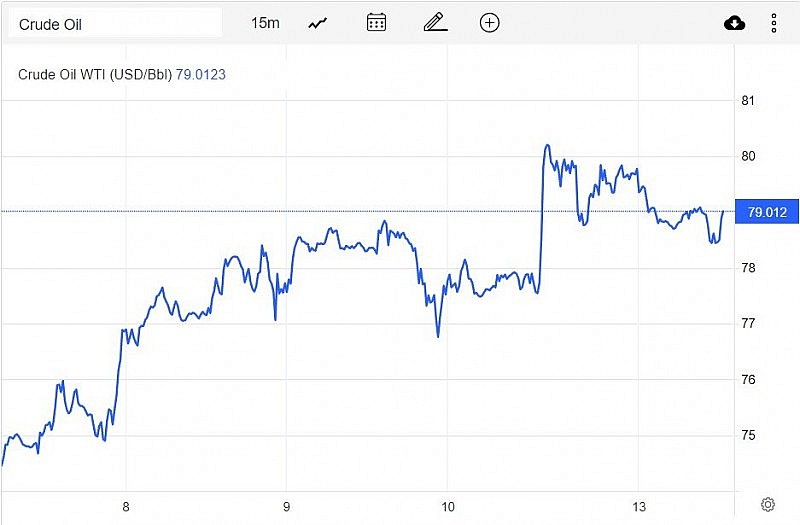This screenshot has width=800, height=525.
Task: Open the three-dot more options menu
Action: click(x=774, y=23)
